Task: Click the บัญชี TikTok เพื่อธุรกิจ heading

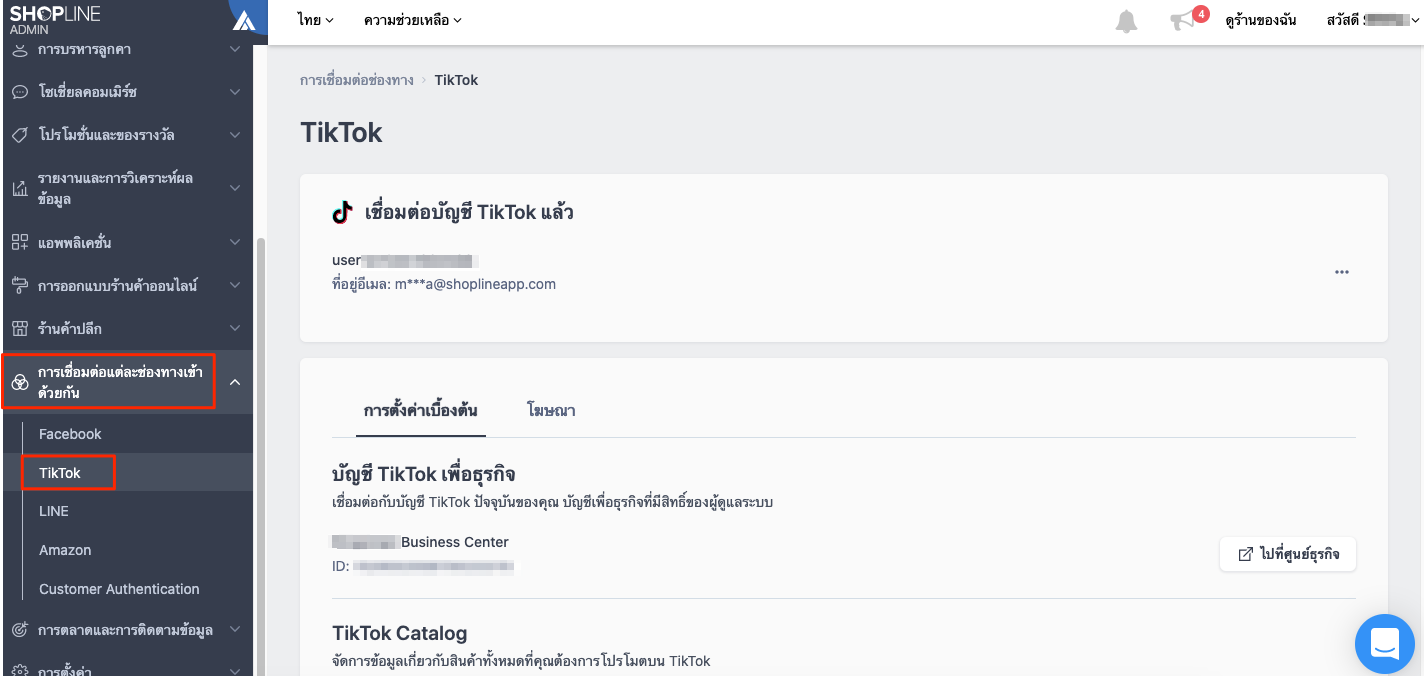Action: [x=424, y=474]
